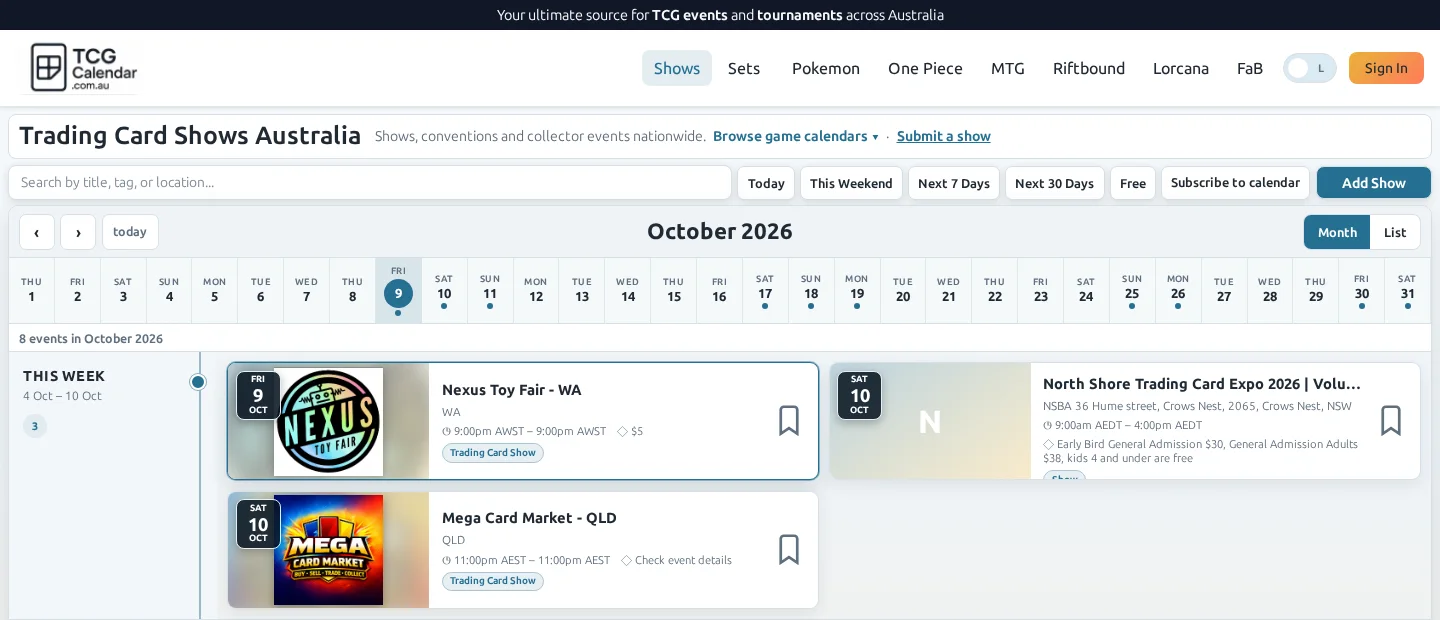Click '9:00am AEDT – 4:00pm AEDT' time

pos(1128,425)
